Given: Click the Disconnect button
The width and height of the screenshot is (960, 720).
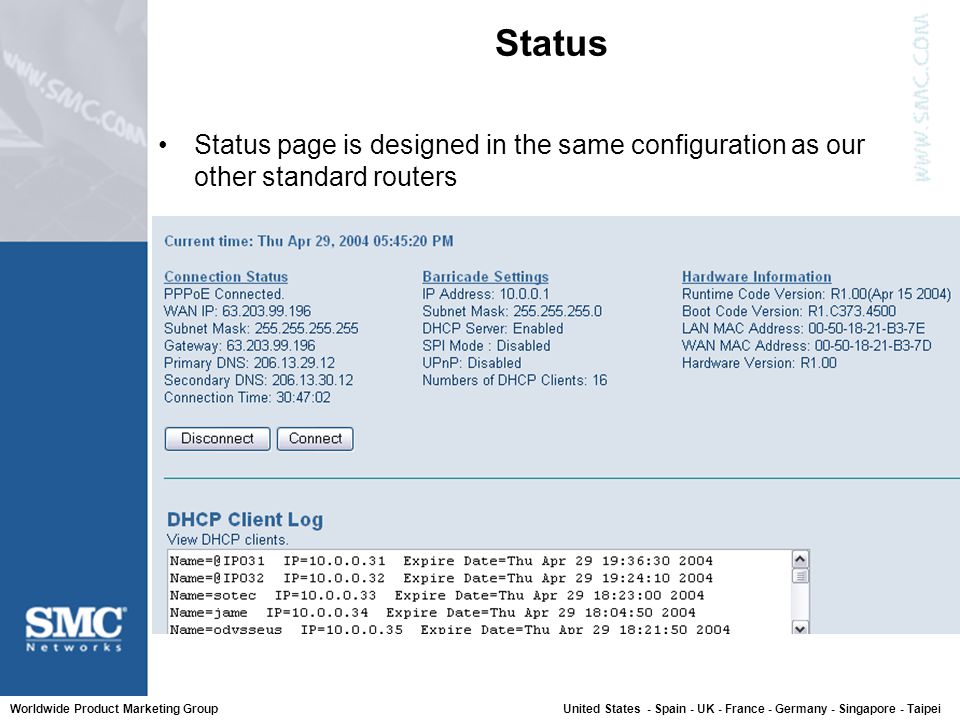Looking at the screenshot, I should pyautogui.click(x=217, y=439).
